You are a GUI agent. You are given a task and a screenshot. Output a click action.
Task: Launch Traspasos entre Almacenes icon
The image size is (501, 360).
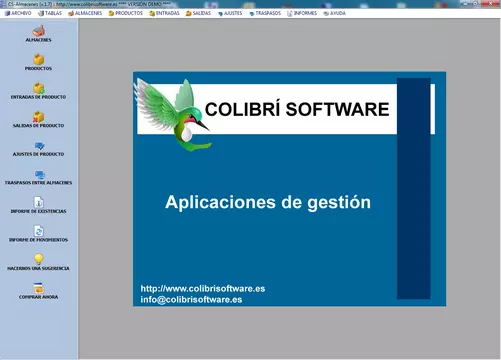coord(40,175)
